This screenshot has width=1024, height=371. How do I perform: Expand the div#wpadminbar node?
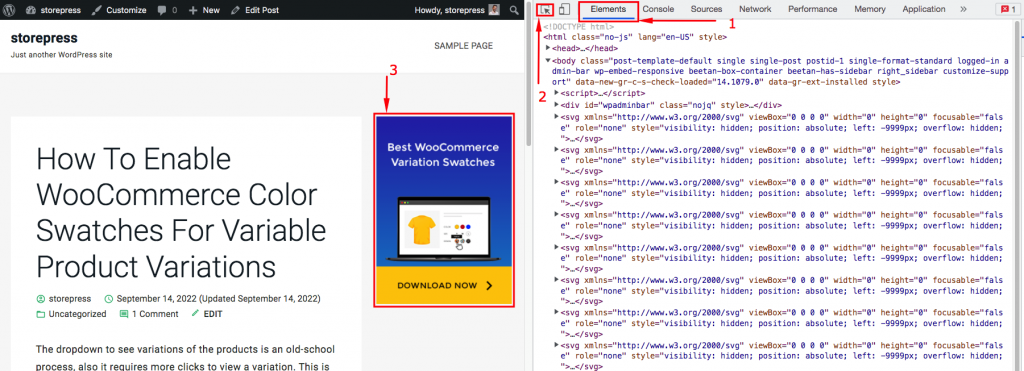pyautogui.click(x=556, y=105)
